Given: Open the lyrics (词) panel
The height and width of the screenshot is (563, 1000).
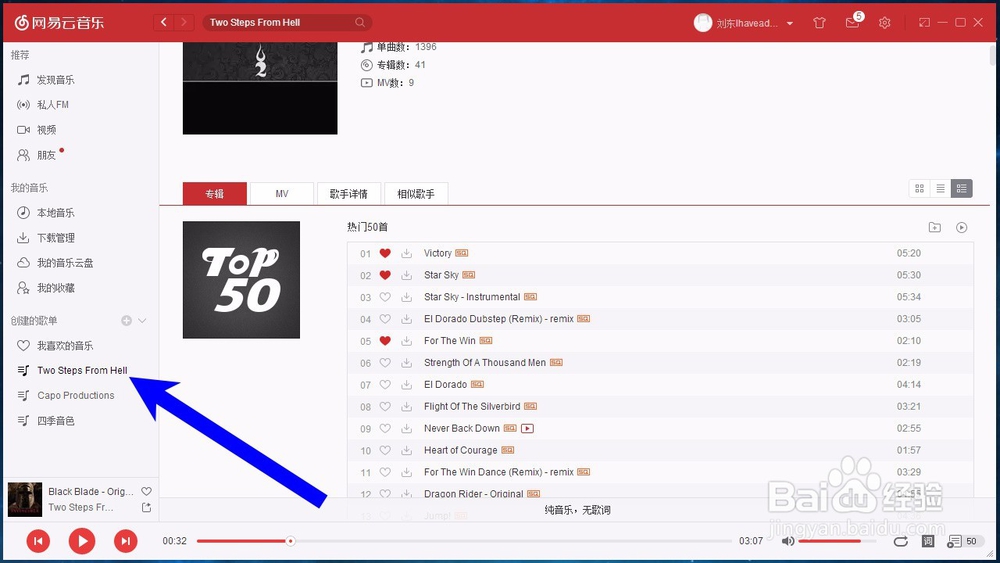Looking at the screenshot, I should tap(928, 541).
